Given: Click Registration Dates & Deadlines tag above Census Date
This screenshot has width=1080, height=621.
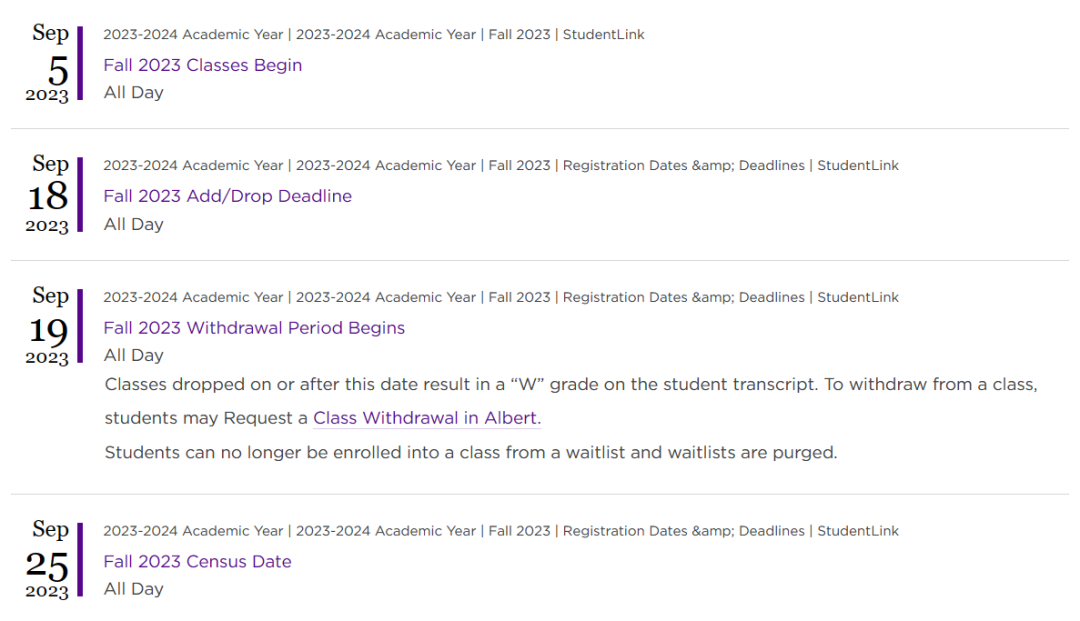Looking at the screenshot, I should (683, 531).
